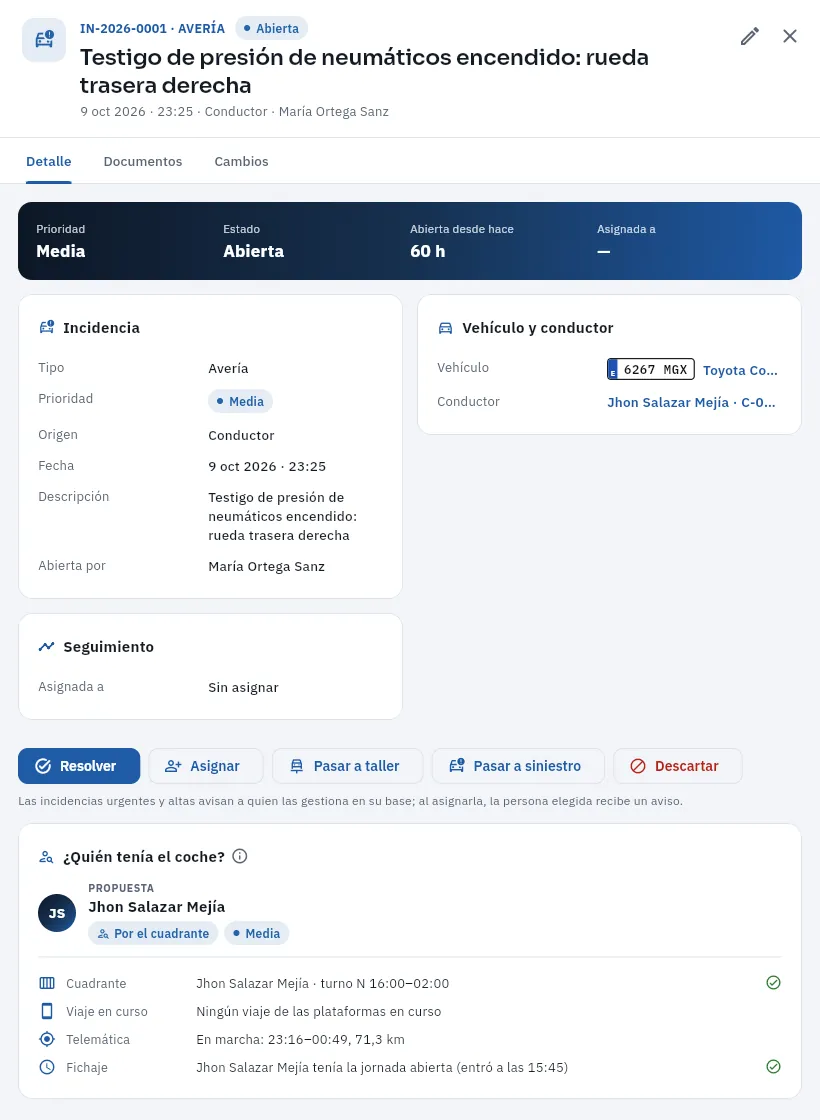Screen dimensions: 820x1120
Task: Click Pasar a siniestro button
Action: tap(518, 766)
